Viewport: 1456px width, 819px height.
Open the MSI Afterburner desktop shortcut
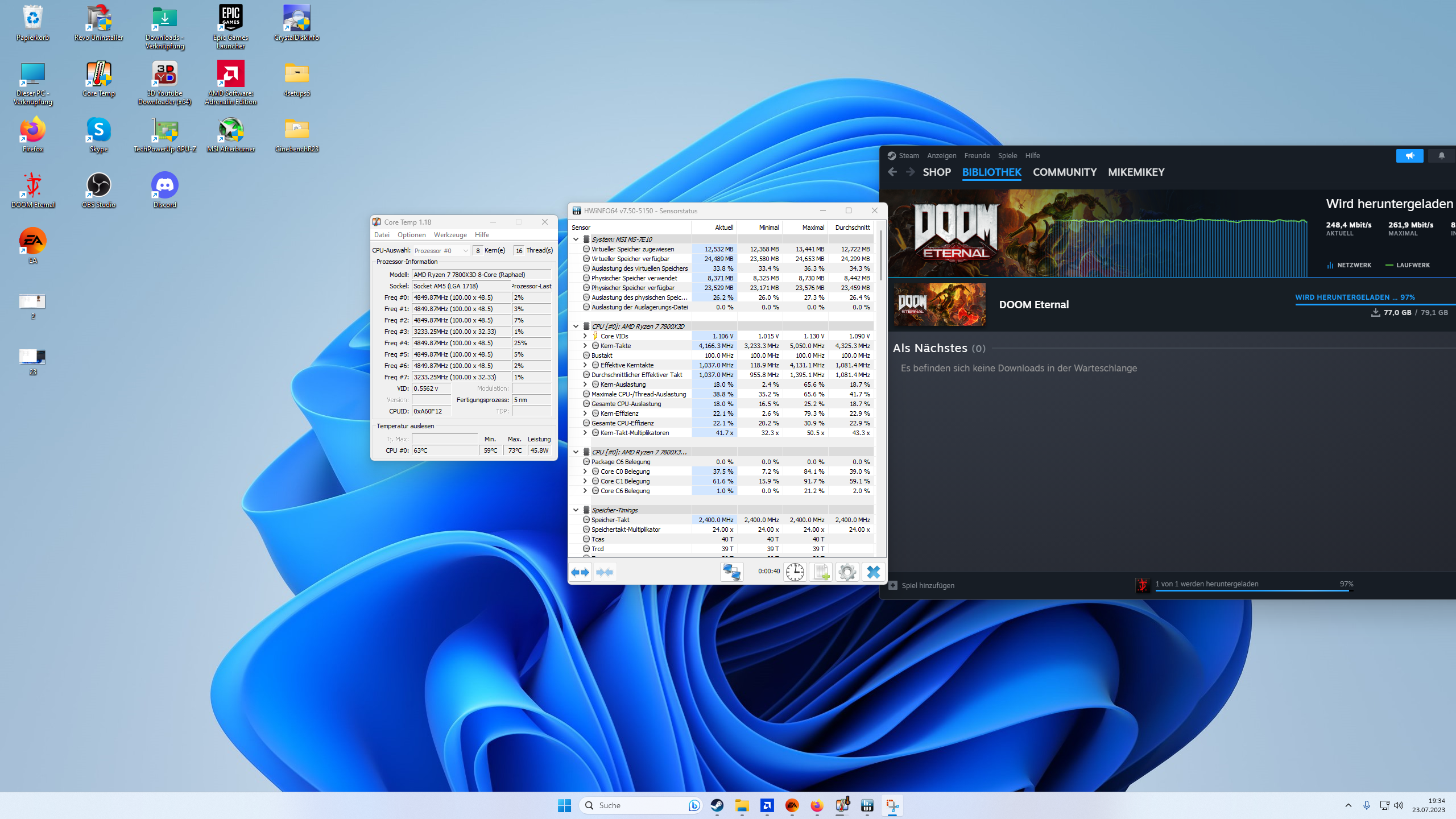pos(231,135)
